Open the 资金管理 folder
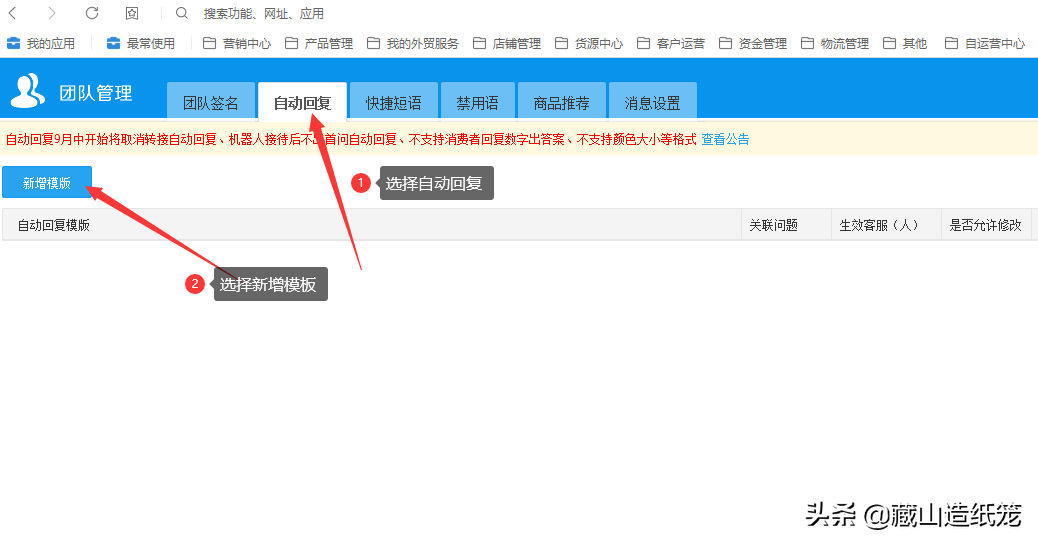The image size is (1038, 544). click(753, 44)
